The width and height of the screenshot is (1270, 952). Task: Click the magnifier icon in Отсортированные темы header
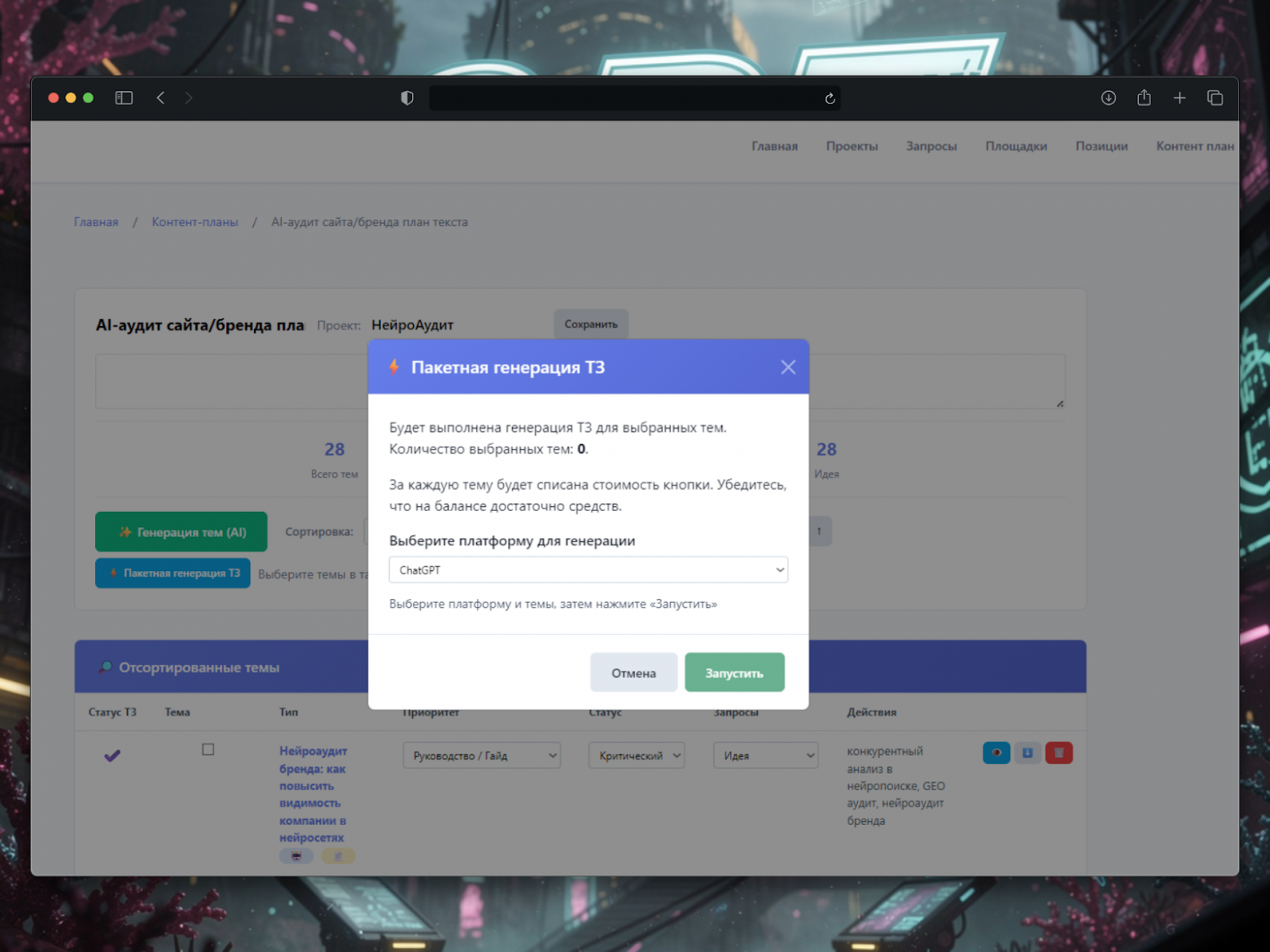pyautogui.click(x=105, y=666)
